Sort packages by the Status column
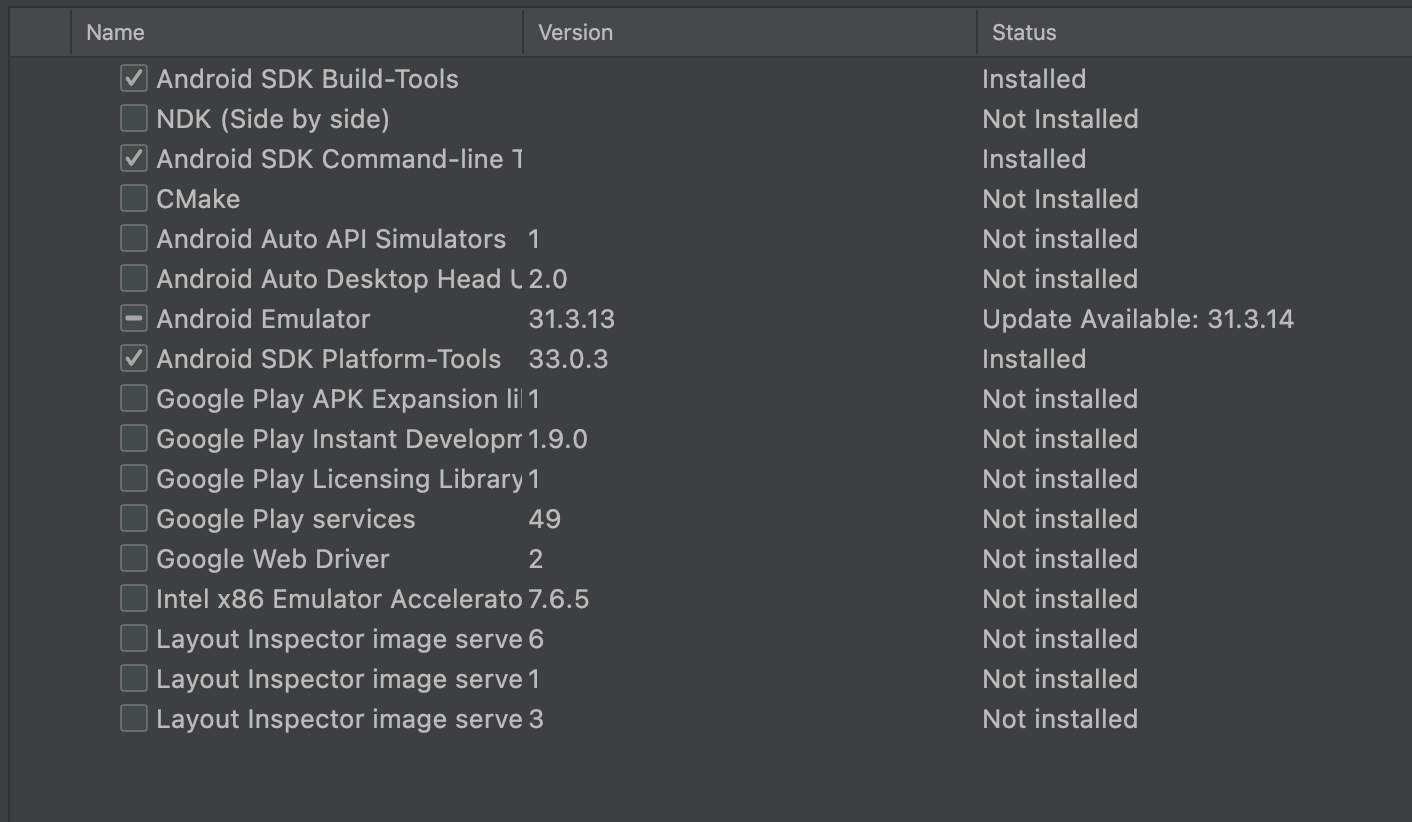This screenshot has width=1412, height=822. (x=1022, y=32)
